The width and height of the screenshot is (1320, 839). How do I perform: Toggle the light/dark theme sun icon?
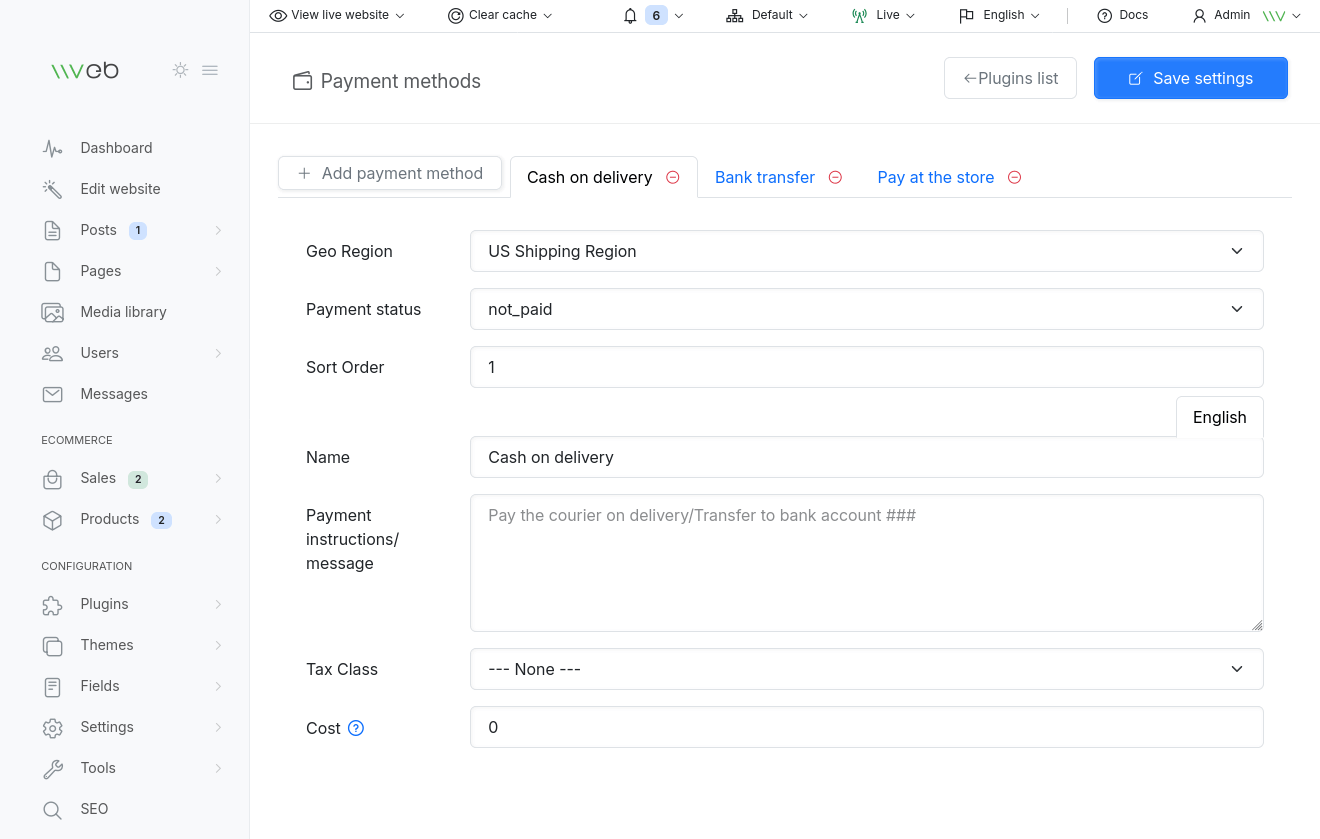[x=180, y=70]
